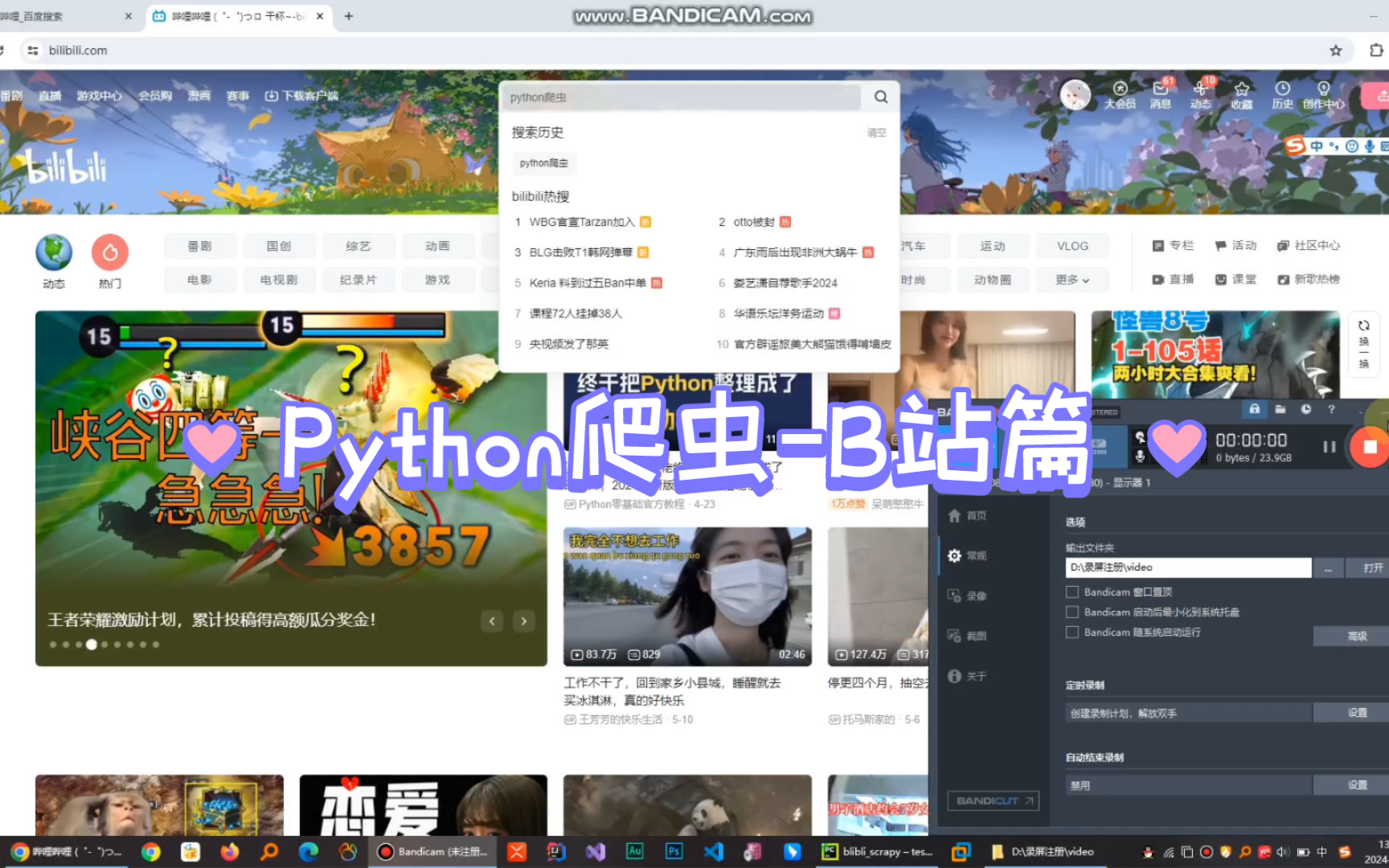Screen dimensions: 1389x868
Task: Go to next carousel slide arrow
Action: (x=524, y=620)
